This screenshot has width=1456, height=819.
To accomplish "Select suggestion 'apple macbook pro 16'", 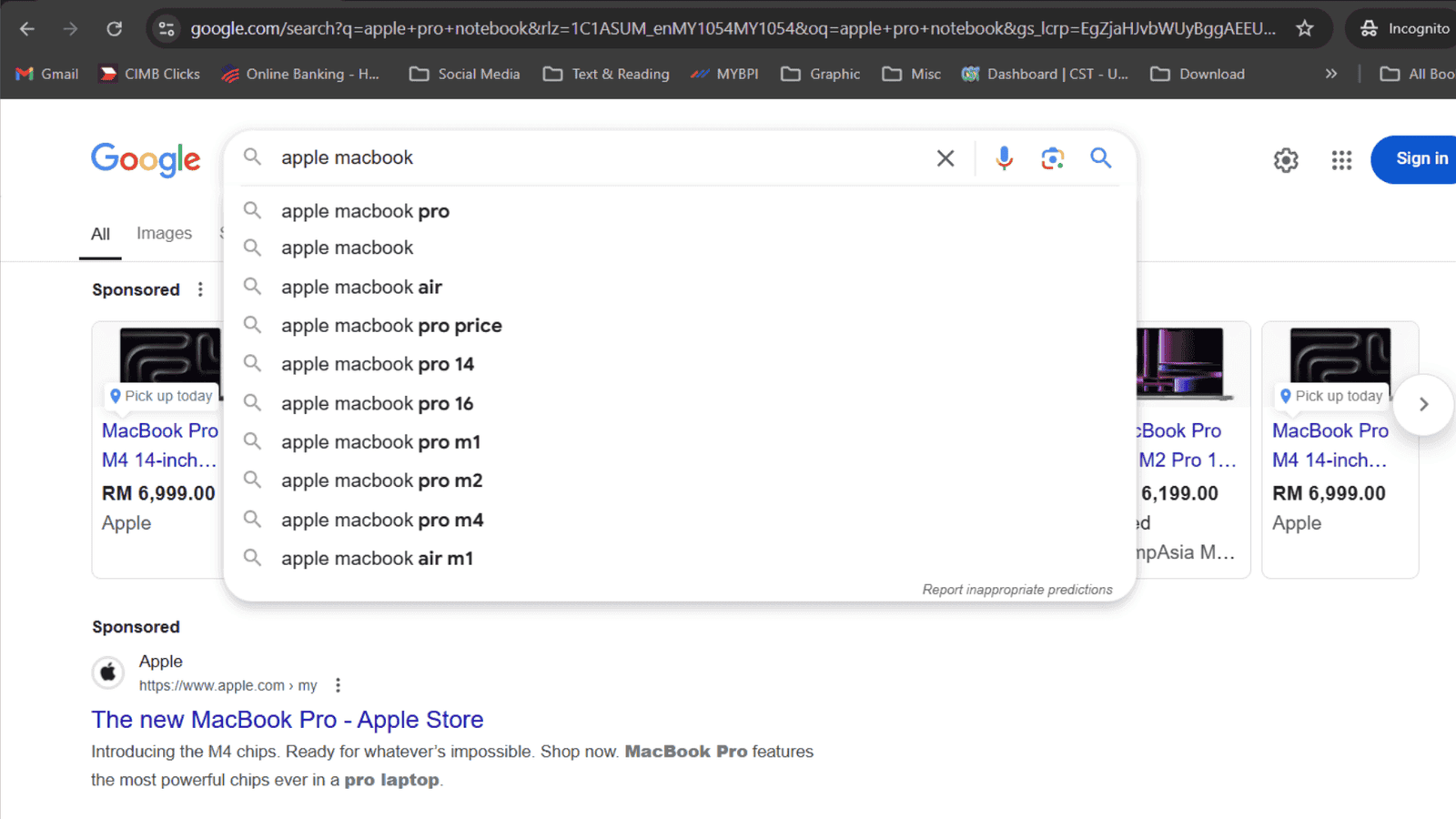I will tap(679, 403).
